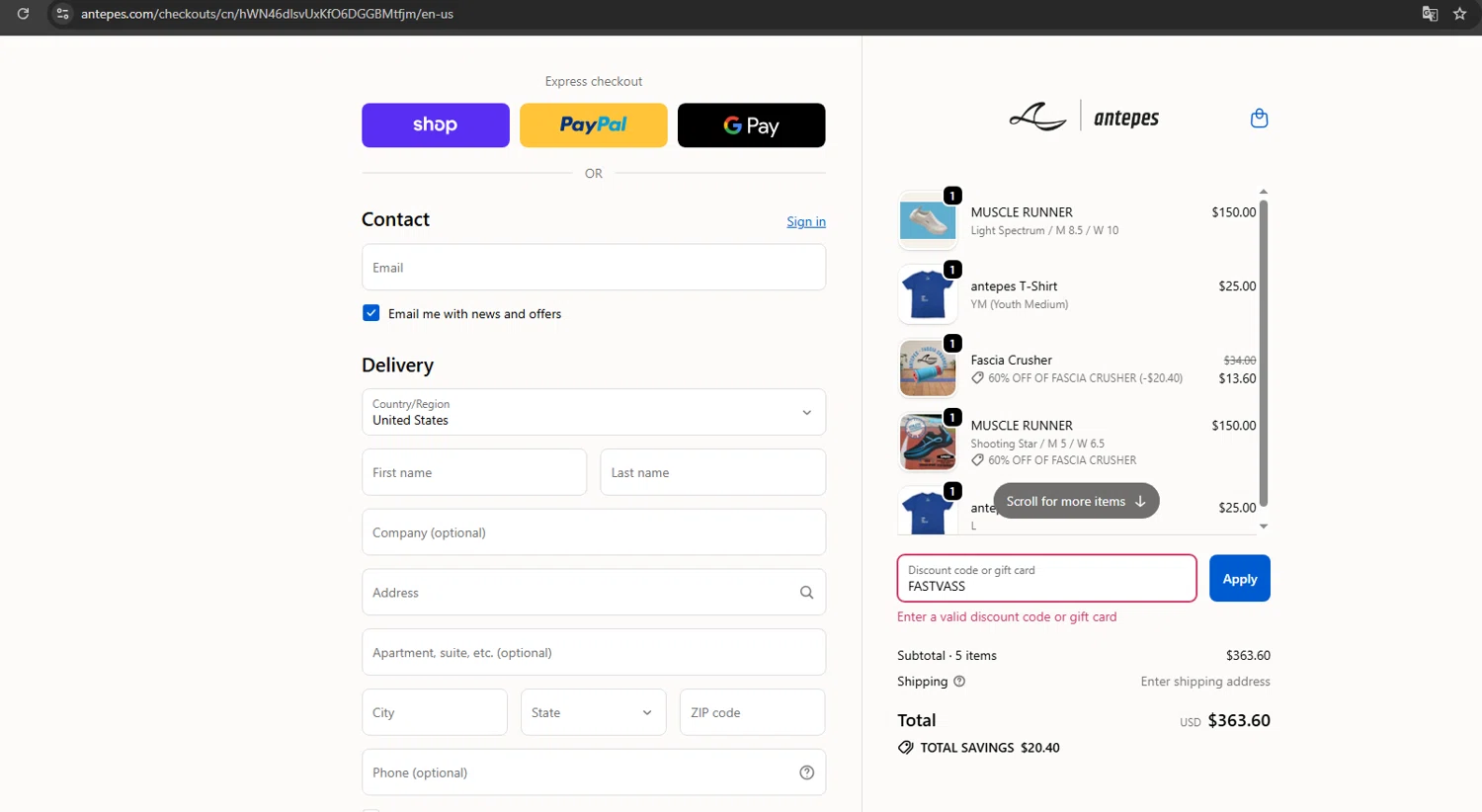Click the shipping info question mark icon
This screenshot has width=1482, height=812.
click(959, 682)
